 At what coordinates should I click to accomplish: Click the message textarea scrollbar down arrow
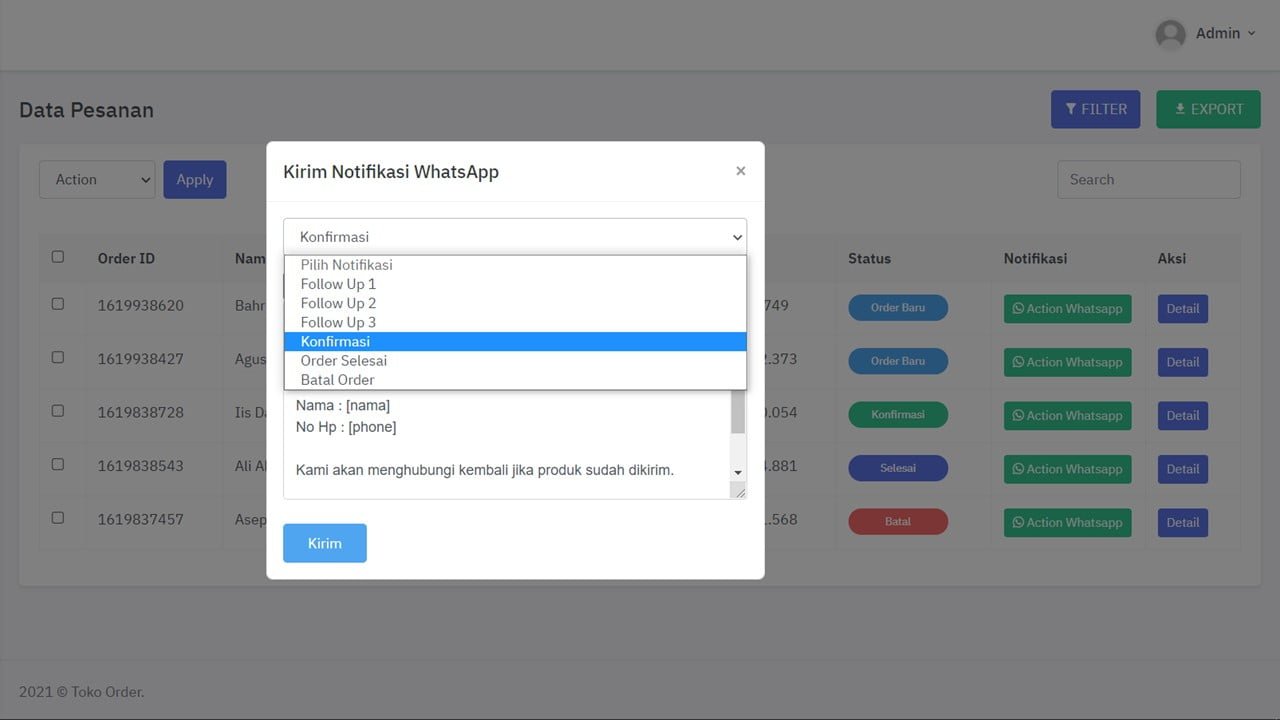[x=738, y=472]
